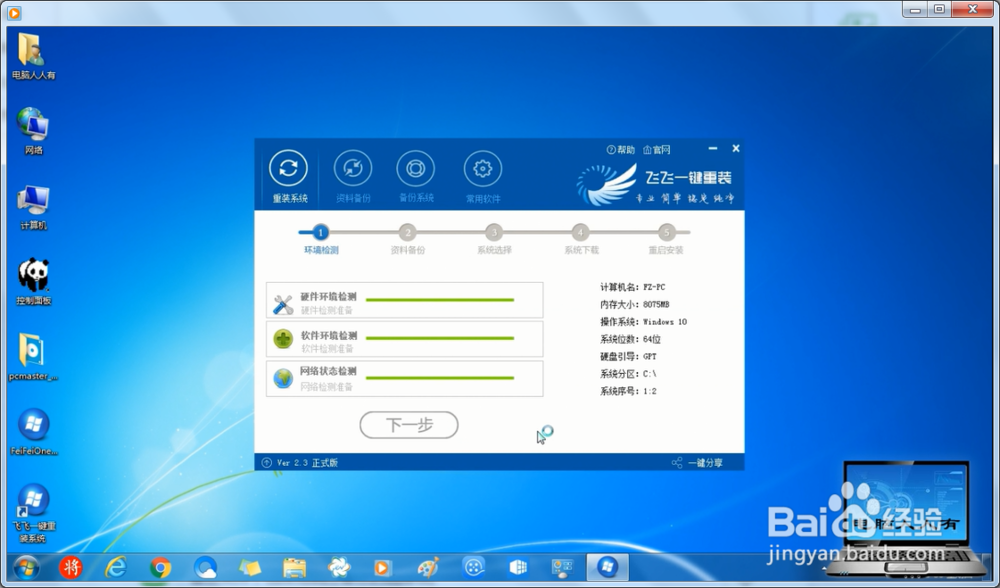Click the 计算机名: FZ-PC text
Viewport: 1000px width, 588px height.
point(633,287)
